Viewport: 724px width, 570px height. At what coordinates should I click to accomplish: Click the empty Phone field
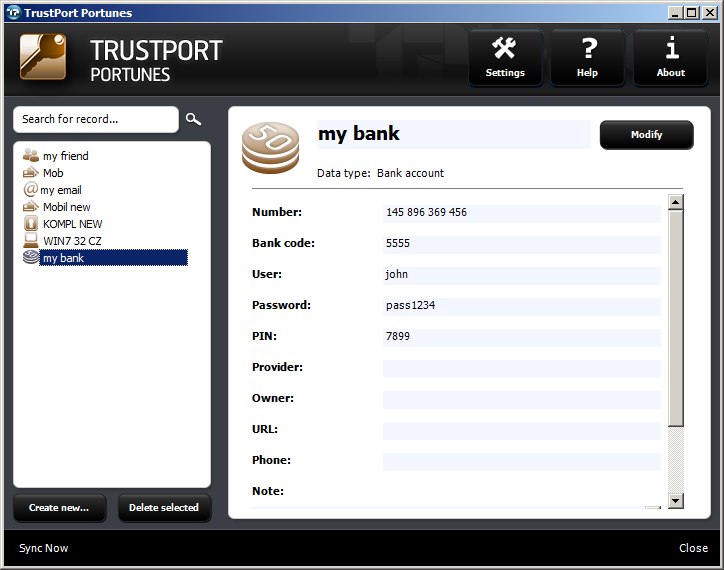coord(522,461)
